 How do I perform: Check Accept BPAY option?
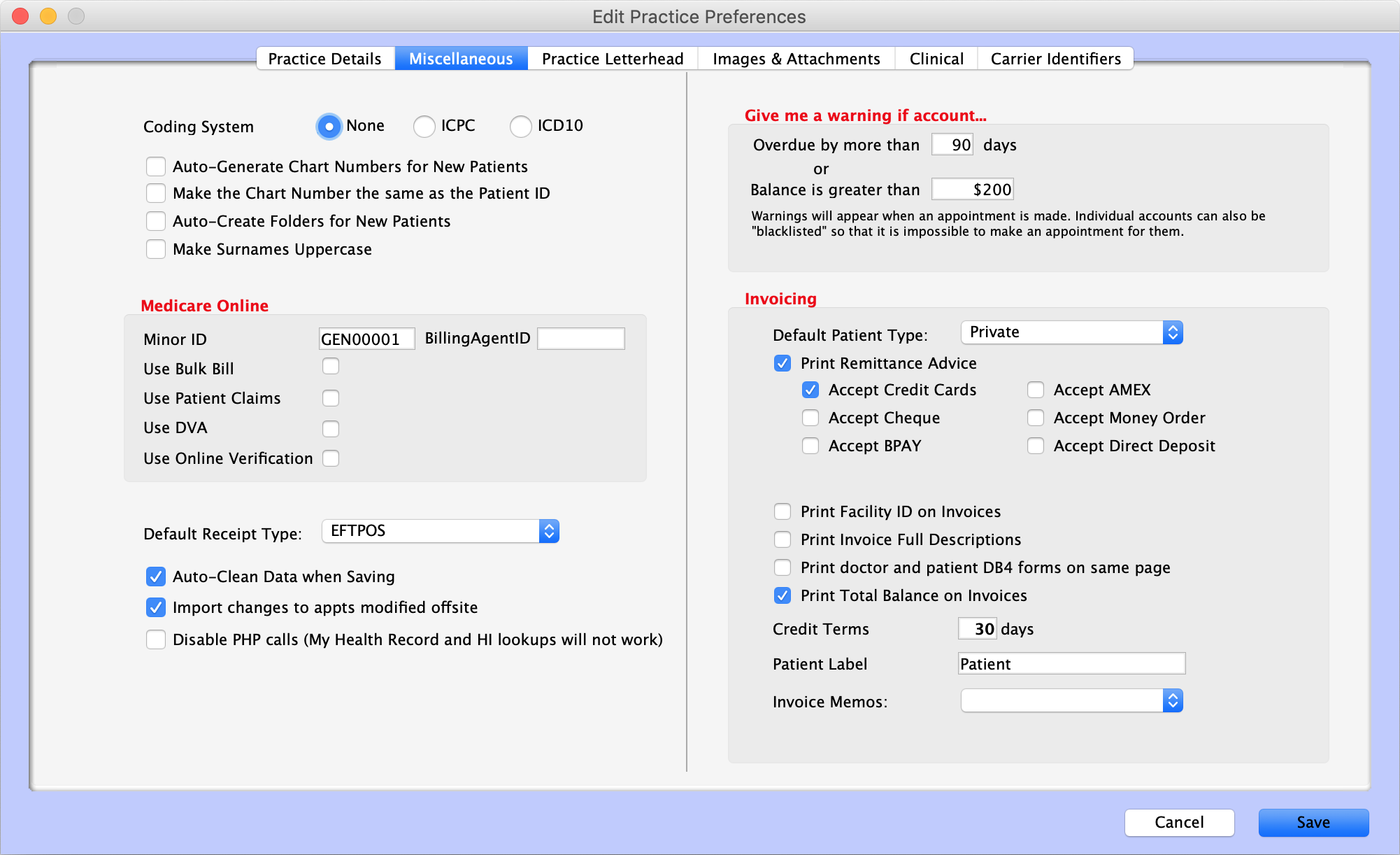click(x=810, y=446)
